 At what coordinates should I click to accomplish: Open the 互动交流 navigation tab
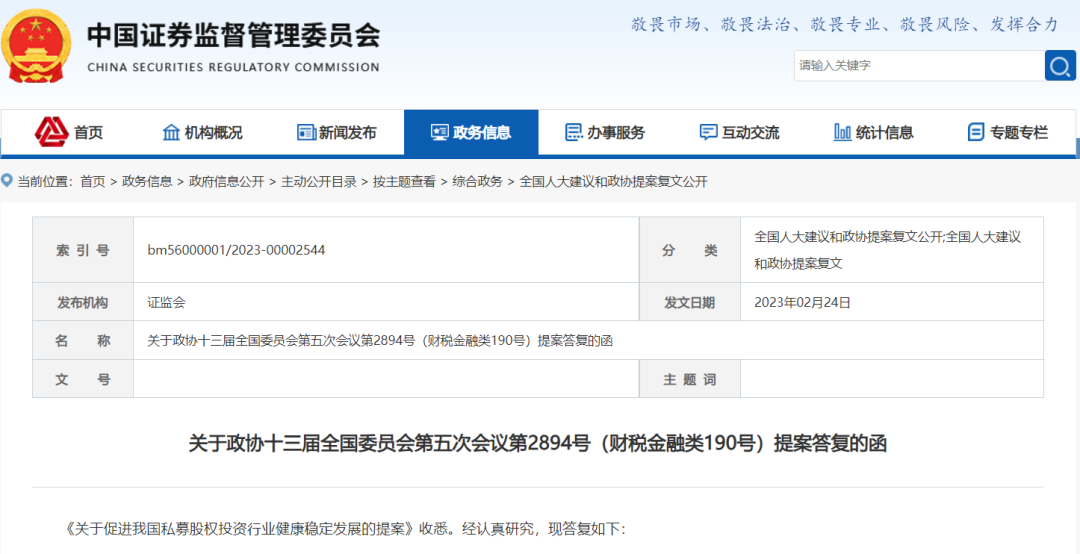tap(740, 132)
